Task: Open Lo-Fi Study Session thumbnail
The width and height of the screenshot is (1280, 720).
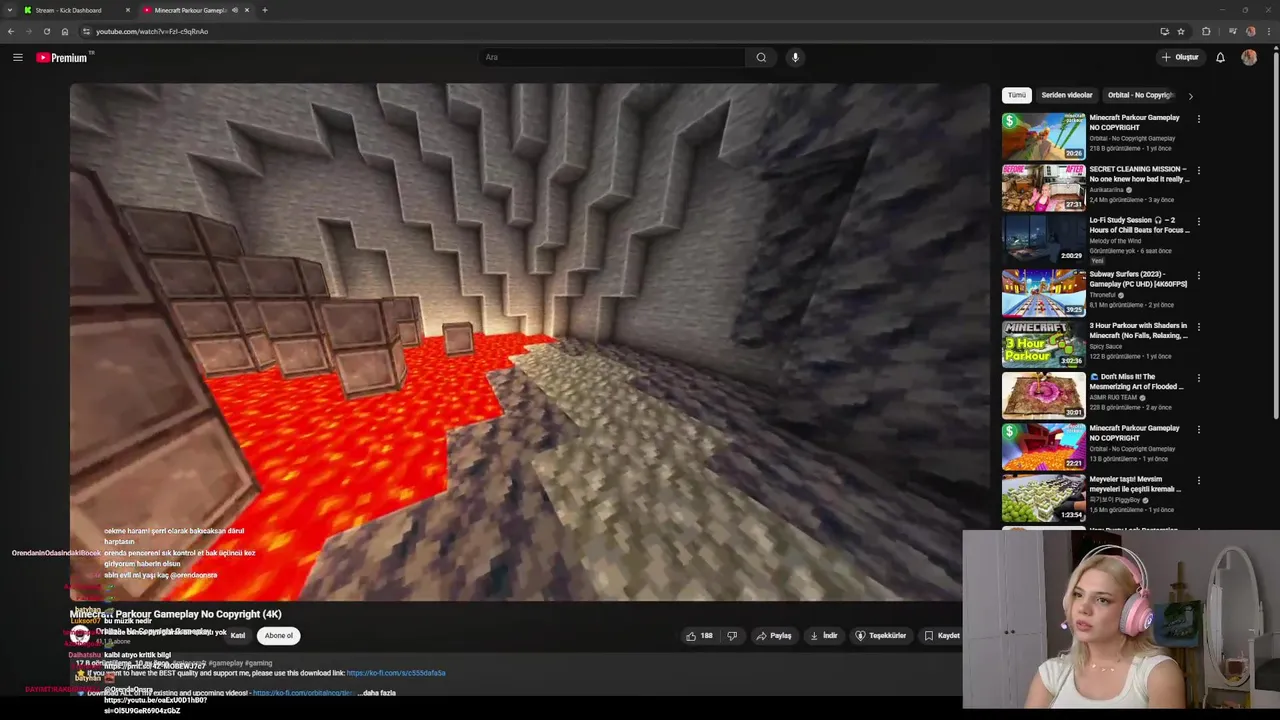Action: [1044, 239]
